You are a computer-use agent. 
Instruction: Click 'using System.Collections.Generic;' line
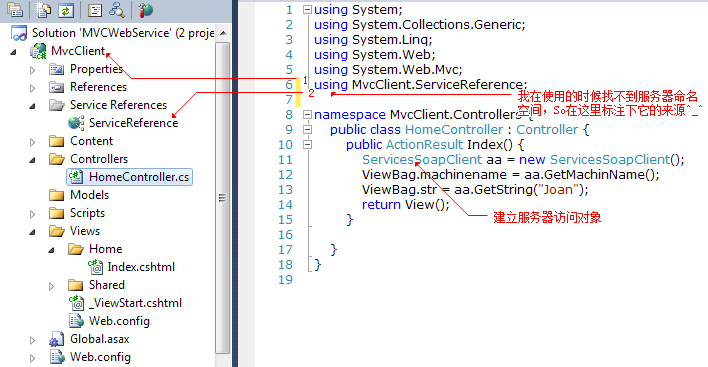419,24
